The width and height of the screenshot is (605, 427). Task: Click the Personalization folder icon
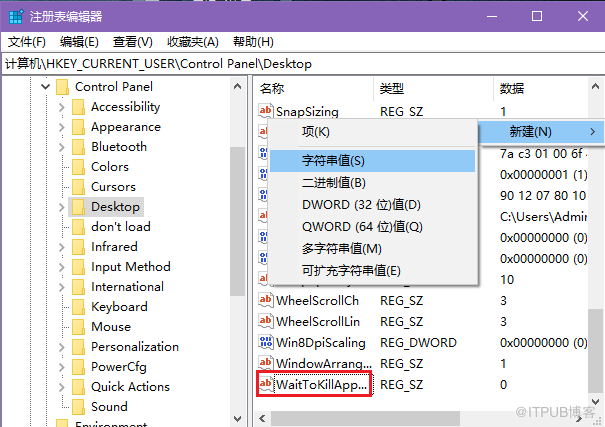click(78, 347)
